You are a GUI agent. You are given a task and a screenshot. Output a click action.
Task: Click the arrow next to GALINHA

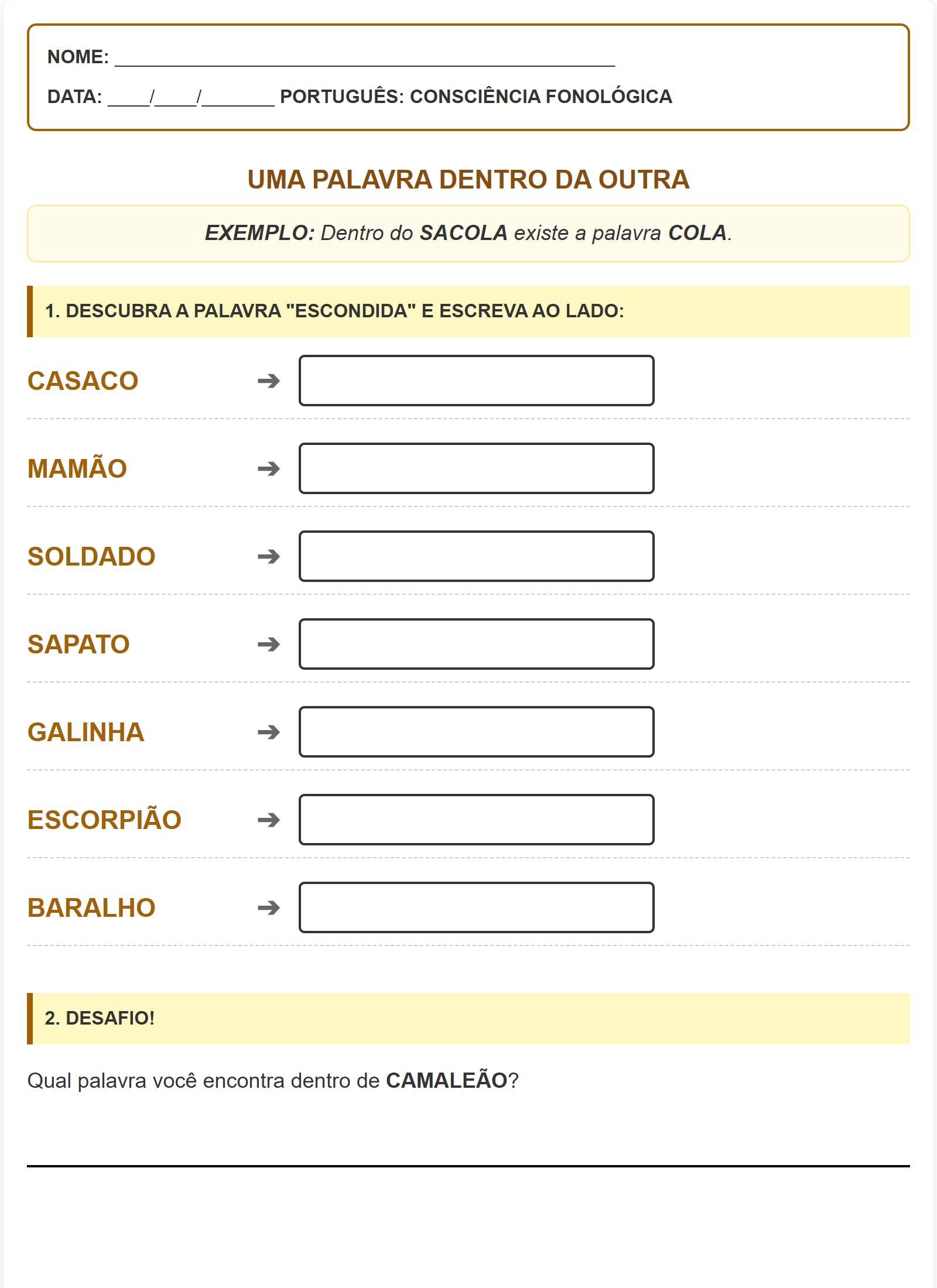coord(268,732)
